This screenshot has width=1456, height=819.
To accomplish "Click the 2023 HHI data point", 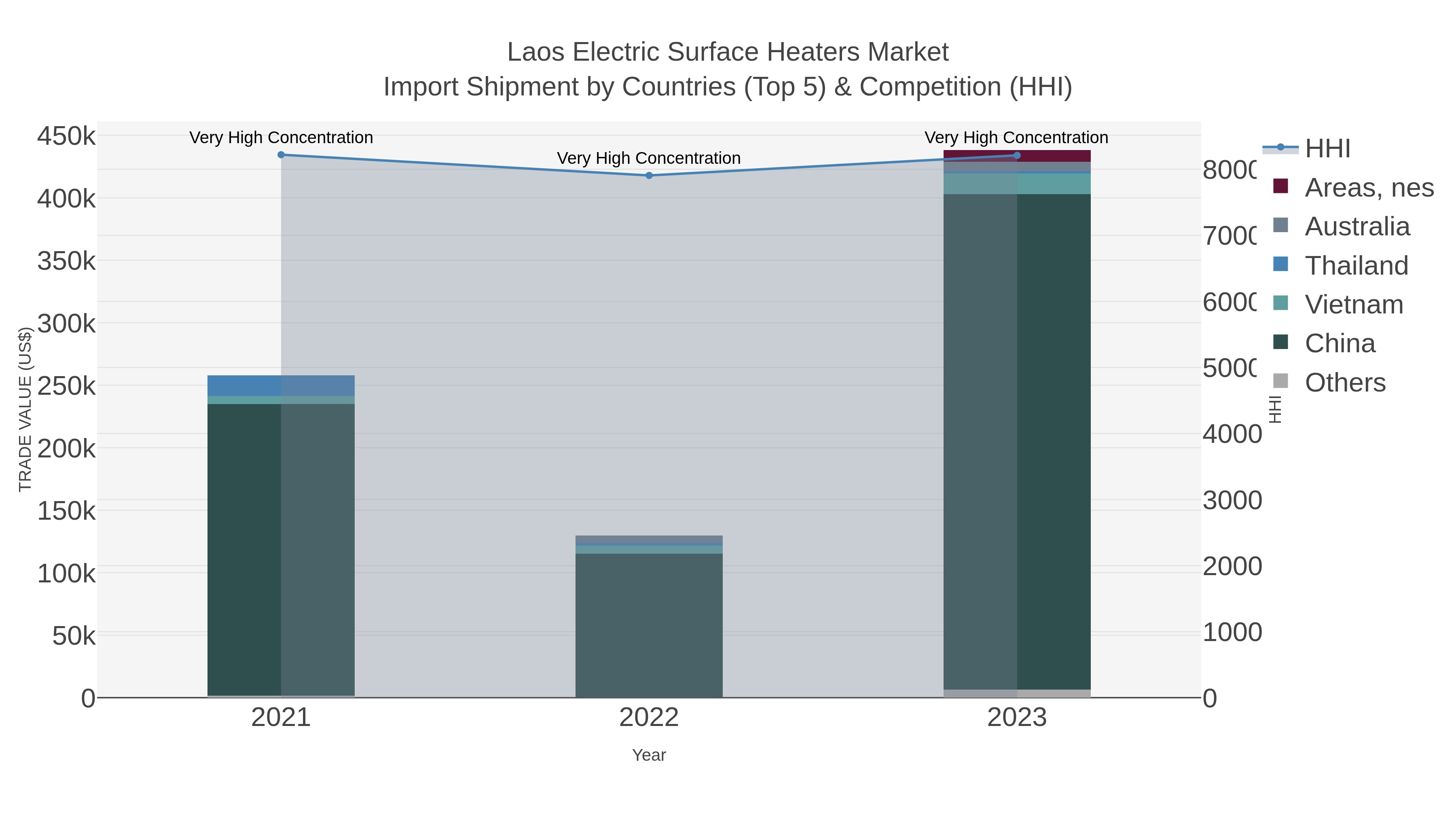I will 1017,155.
